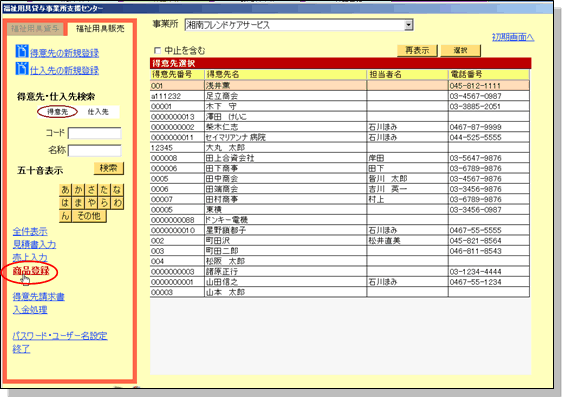Select customer row 町田二郎
562x397 pixels.
pos(339,251)
